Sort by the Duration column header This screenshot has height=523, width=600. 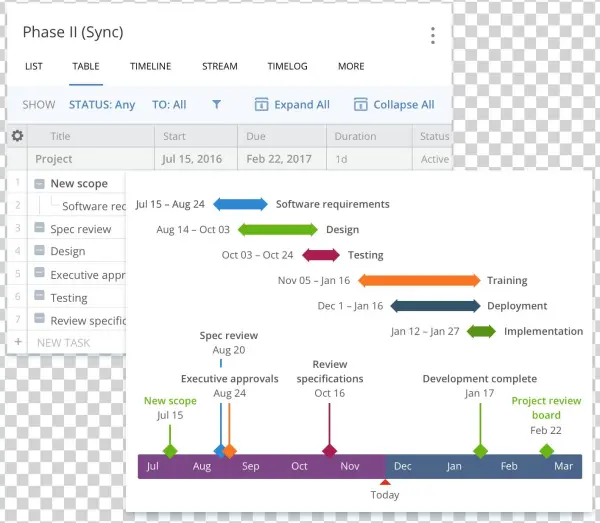tap(355, 136)
